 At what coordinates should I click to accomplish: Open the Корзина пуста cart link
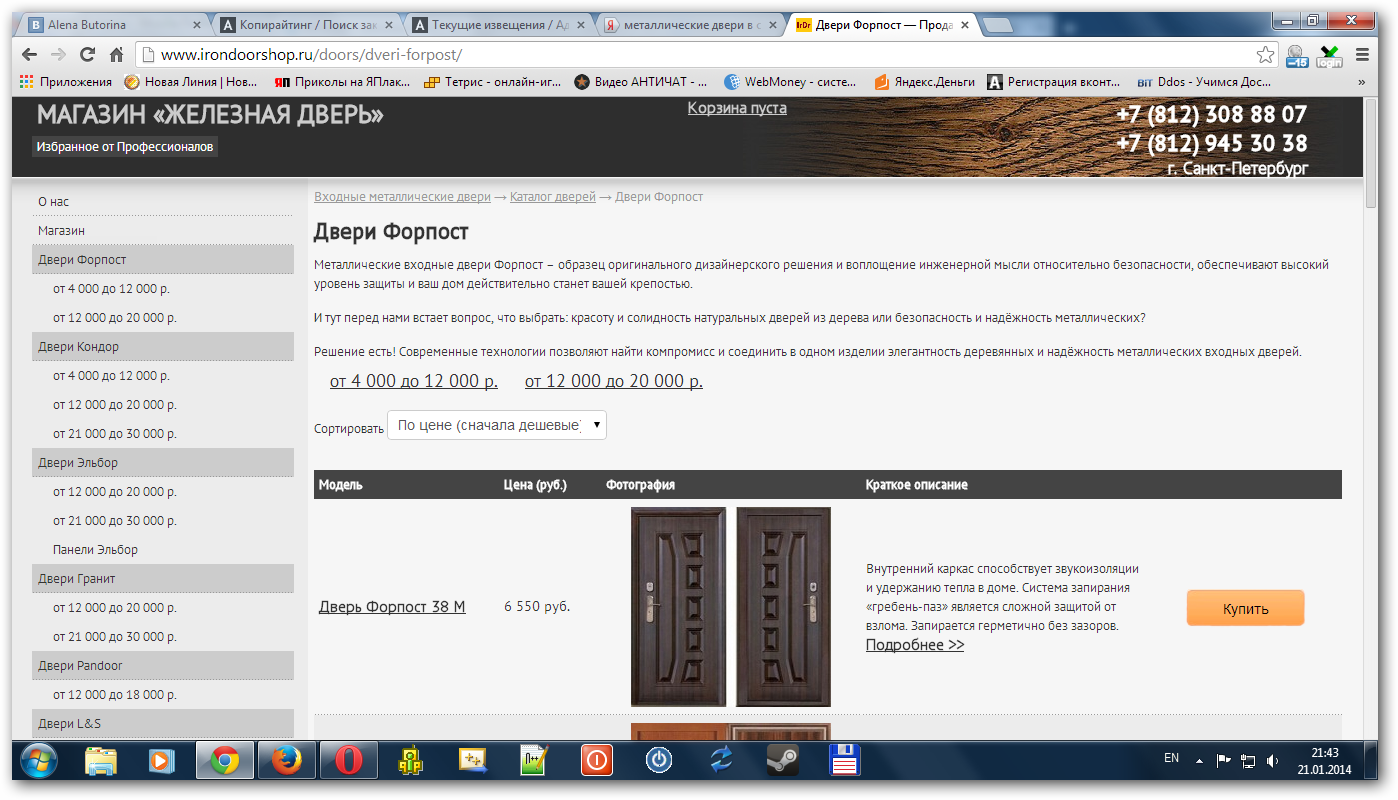pyautogui.click(x=737, y=107)
